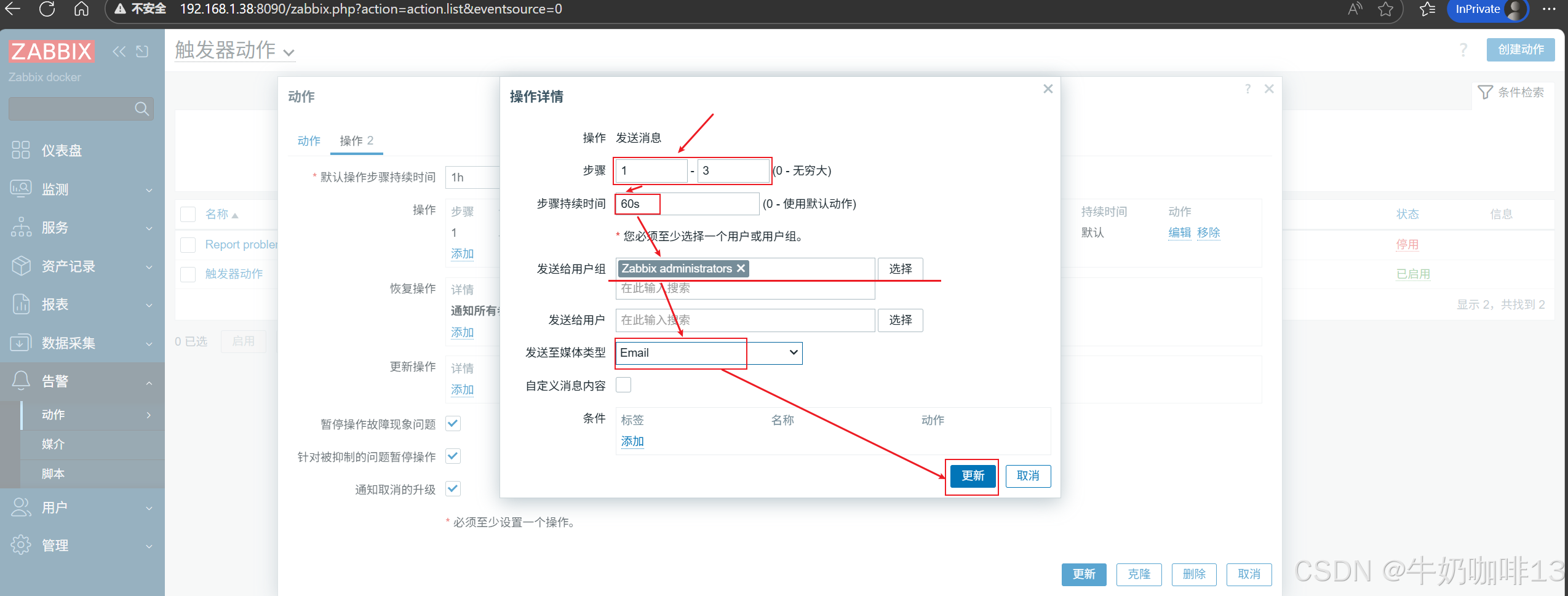Click the 资产记录 inventory icon

pyautogui.click(x=21, y=266)
